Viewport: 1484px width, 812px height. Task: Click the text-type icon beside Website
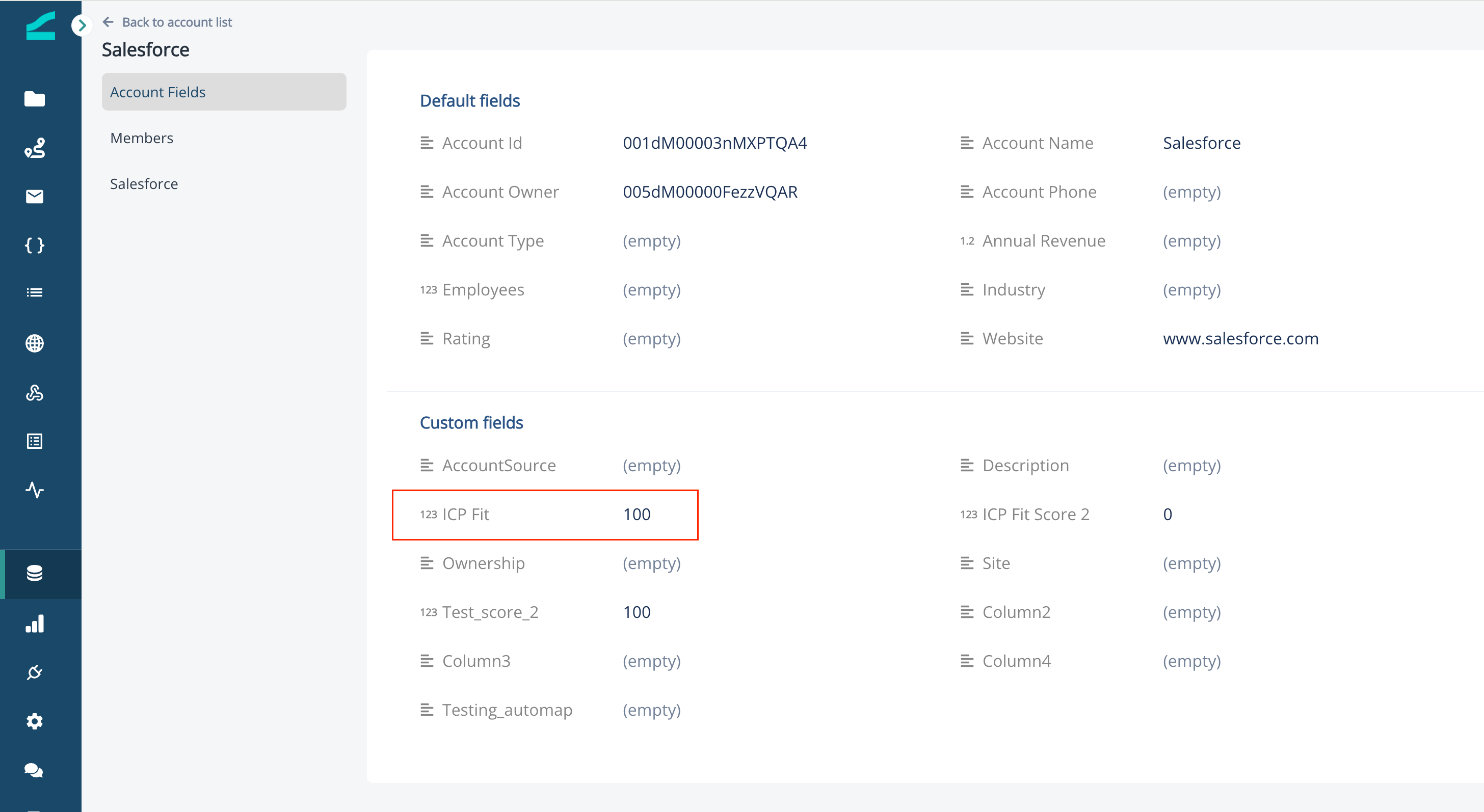(967, 339)
